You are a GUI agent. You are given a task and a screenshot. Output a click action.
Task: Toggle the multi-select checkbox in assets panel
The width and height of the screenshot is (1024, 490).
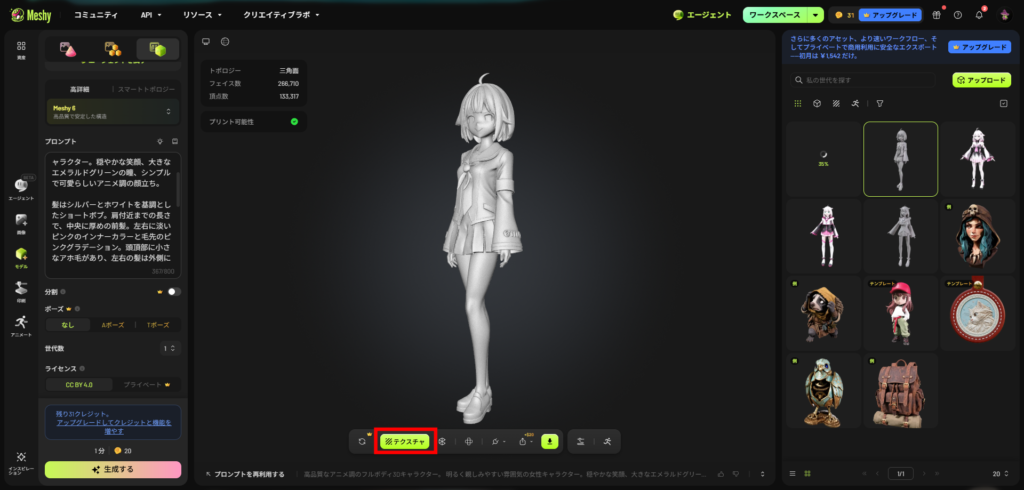point(1004,103)
